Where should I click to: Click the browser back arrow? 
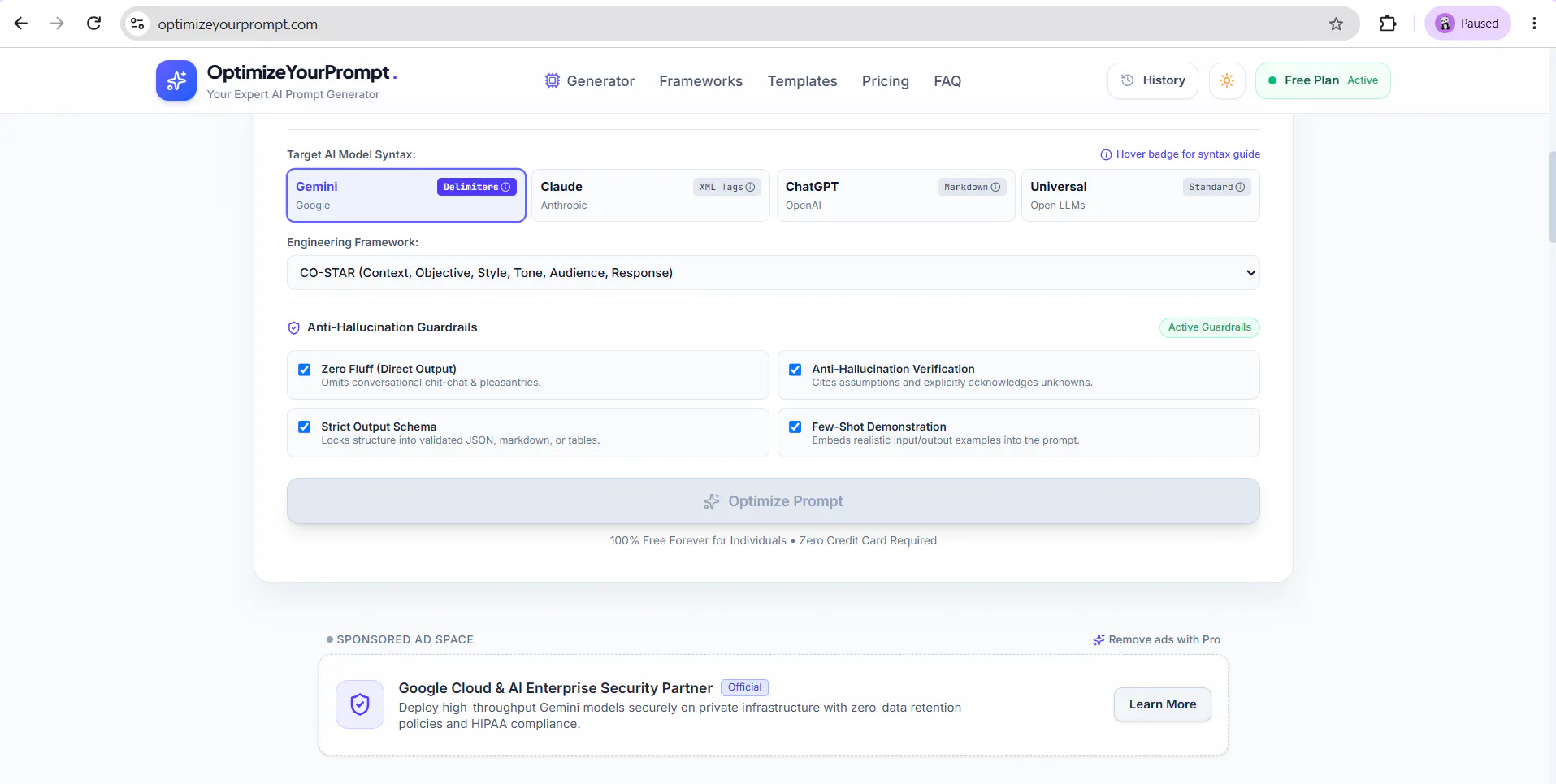(x=21, y=24)
